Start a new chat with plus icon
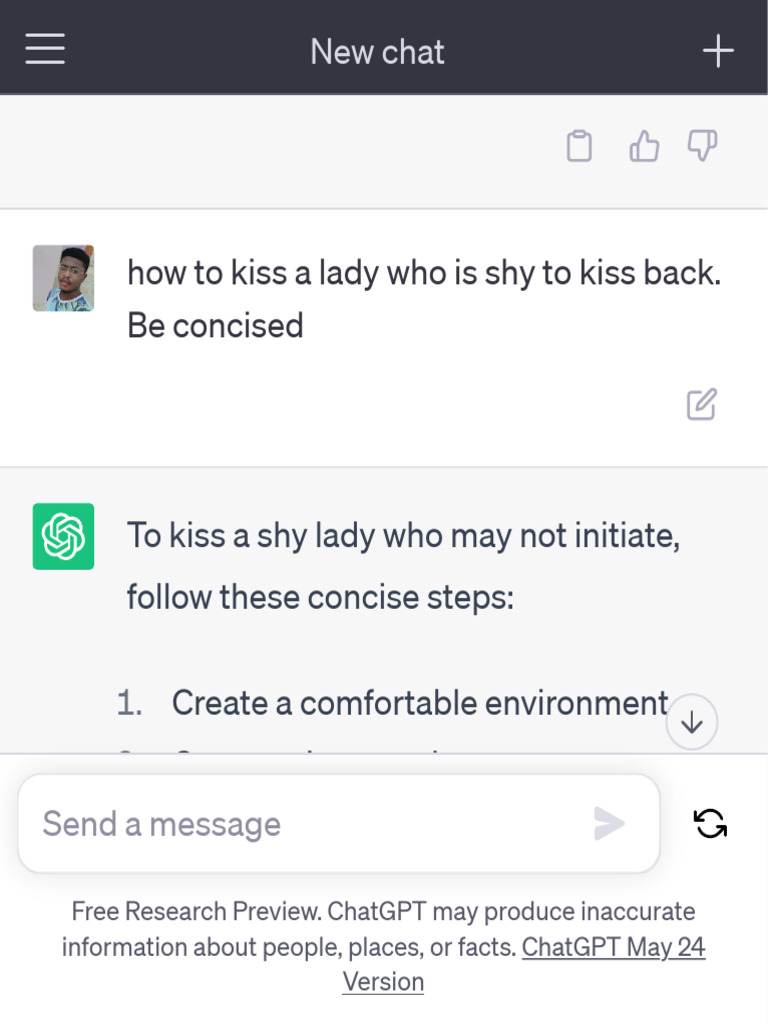768x1024 pixels. [x=718, y=51]
